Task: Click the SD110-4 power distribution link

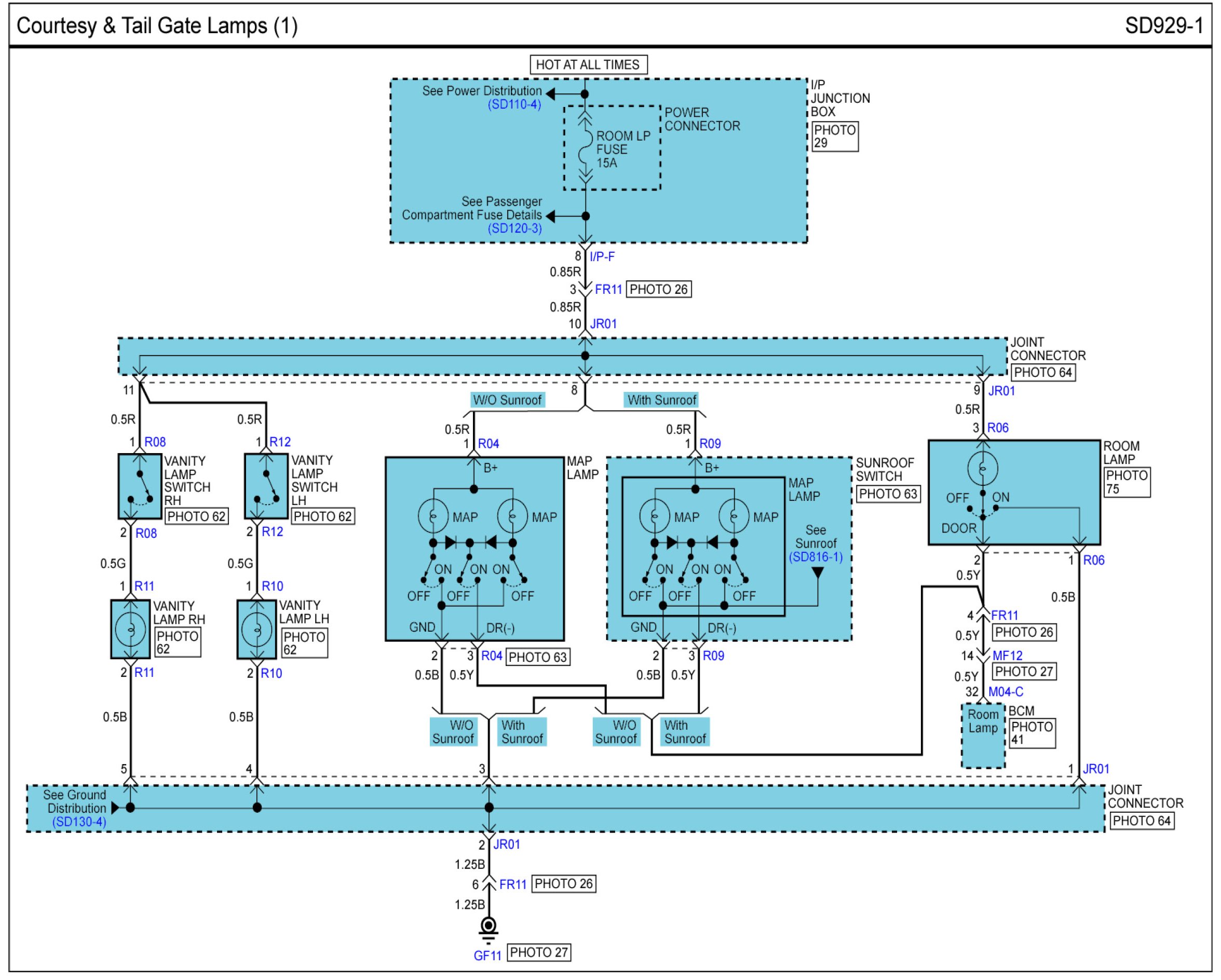Action: [x=514, y=105]
